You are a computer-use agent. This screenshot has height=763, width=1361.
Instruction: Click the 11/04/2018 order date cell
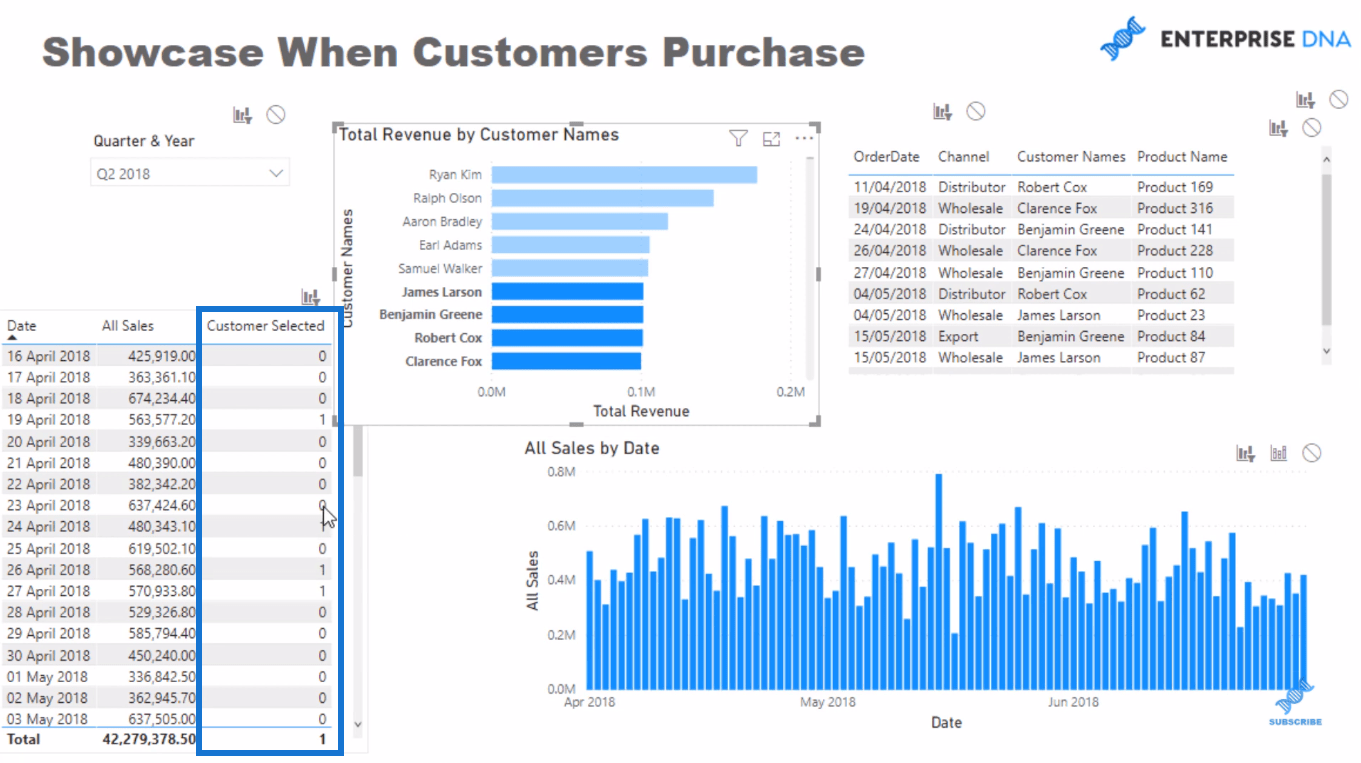click(889, 187)
